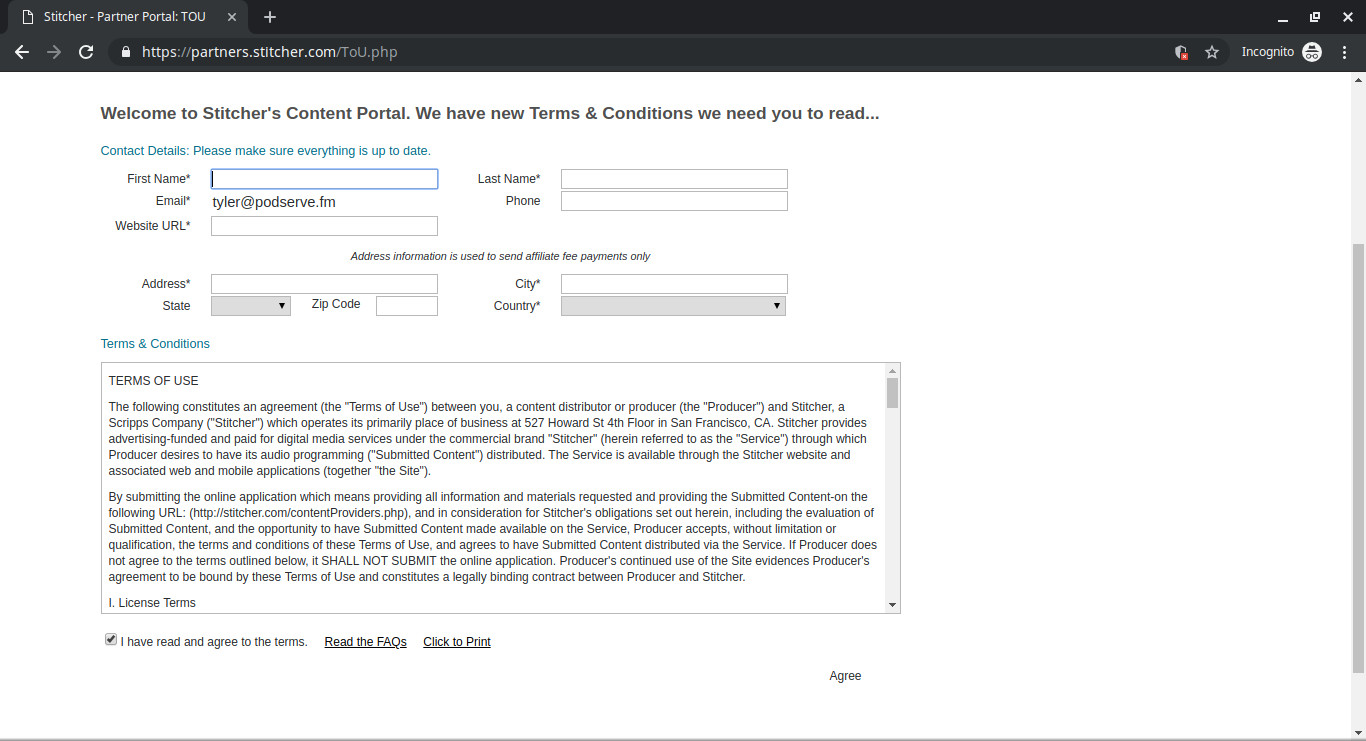Click the 'Contact Details' notice text
1366x741 pixels.
click(266, 151)
